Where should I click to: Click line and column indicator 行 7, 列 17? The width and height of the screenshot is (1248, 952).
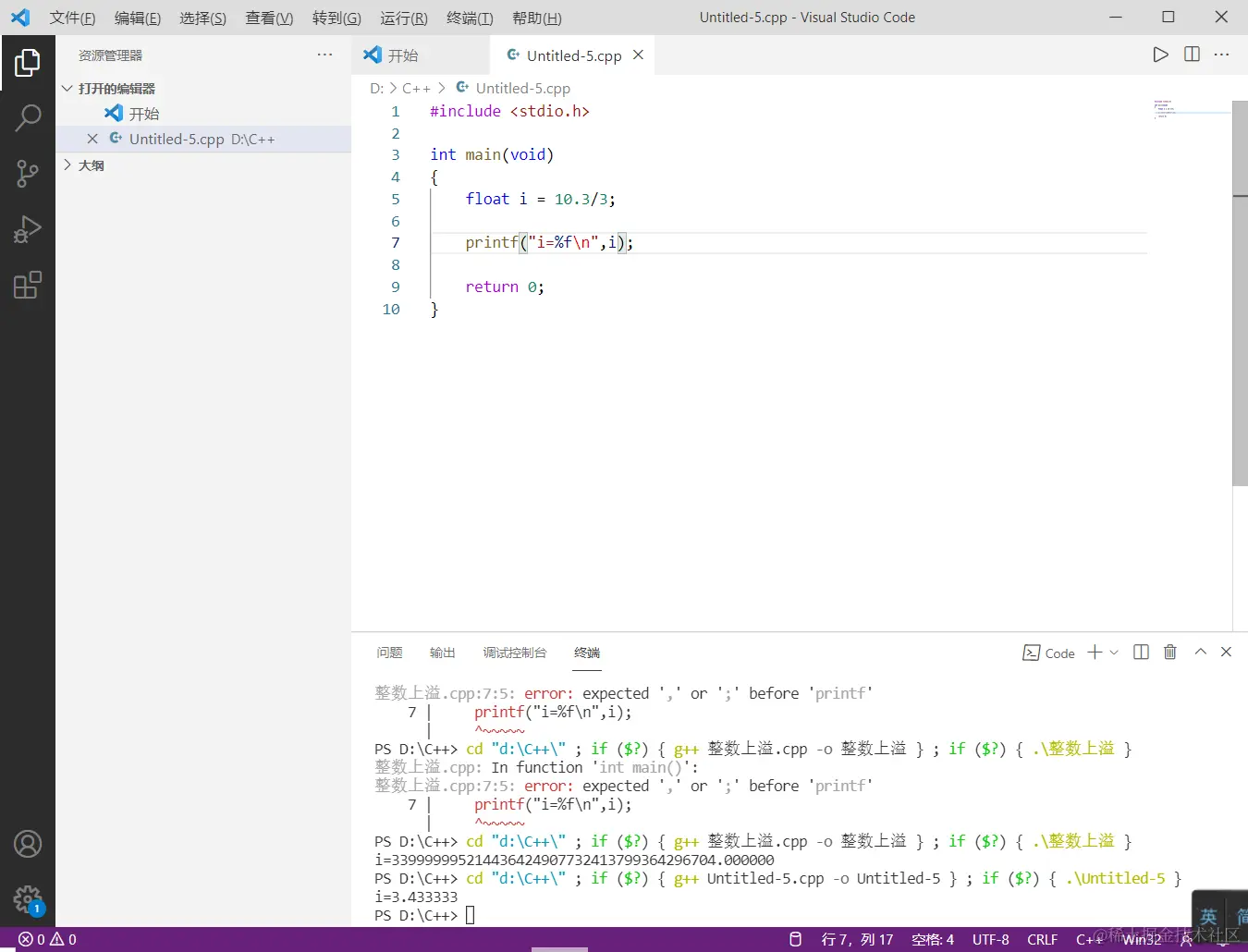857,939
